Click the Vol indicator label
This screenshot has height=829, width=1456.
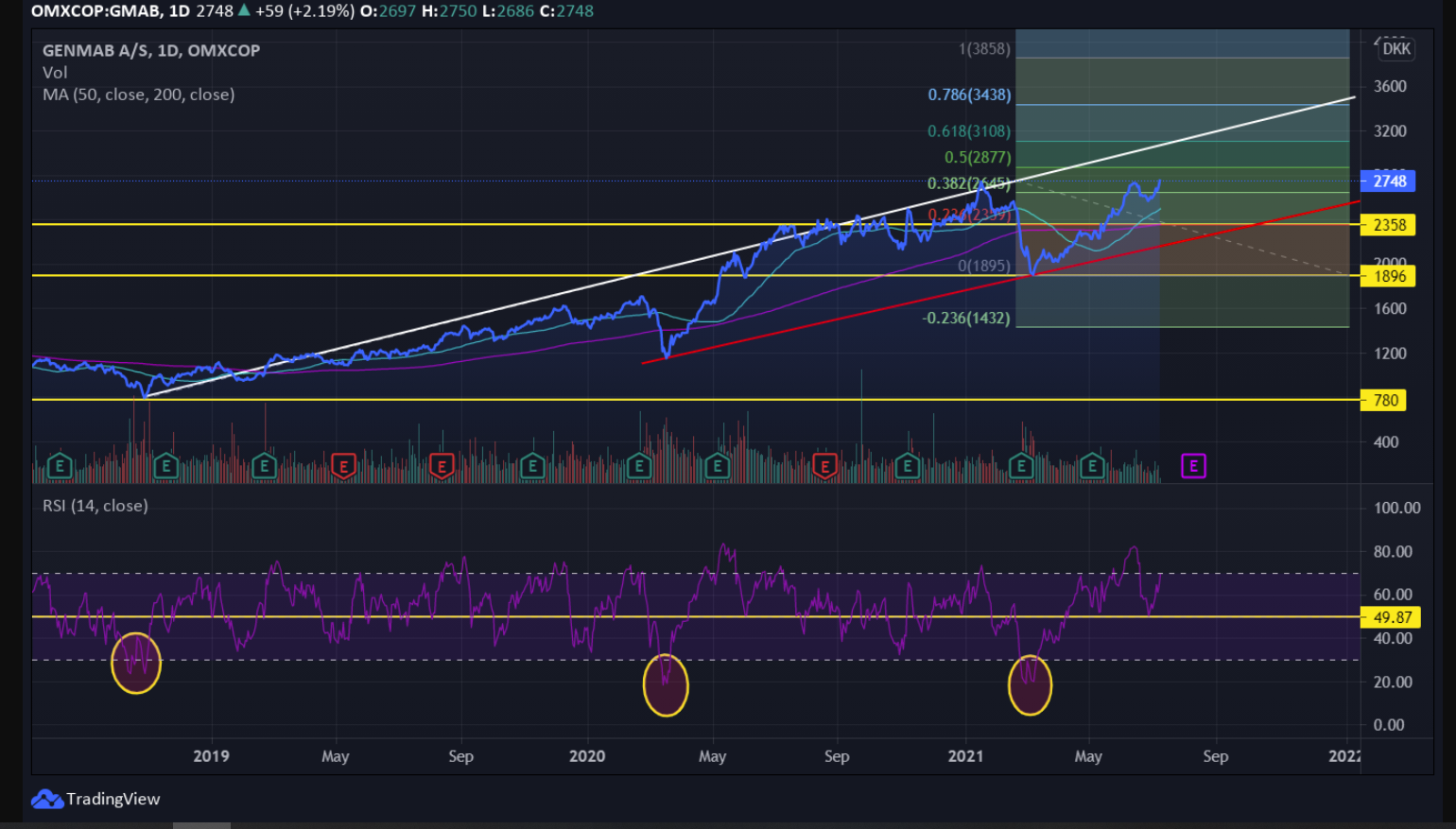point(55,73)
